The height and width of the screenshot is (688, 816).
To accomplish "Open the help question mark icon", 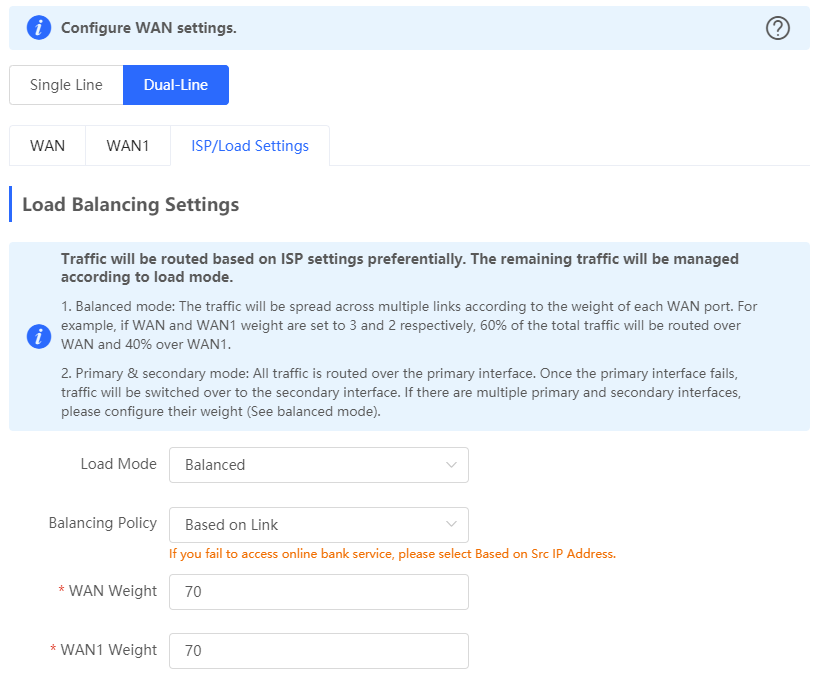I will click(x=777, y=28).
